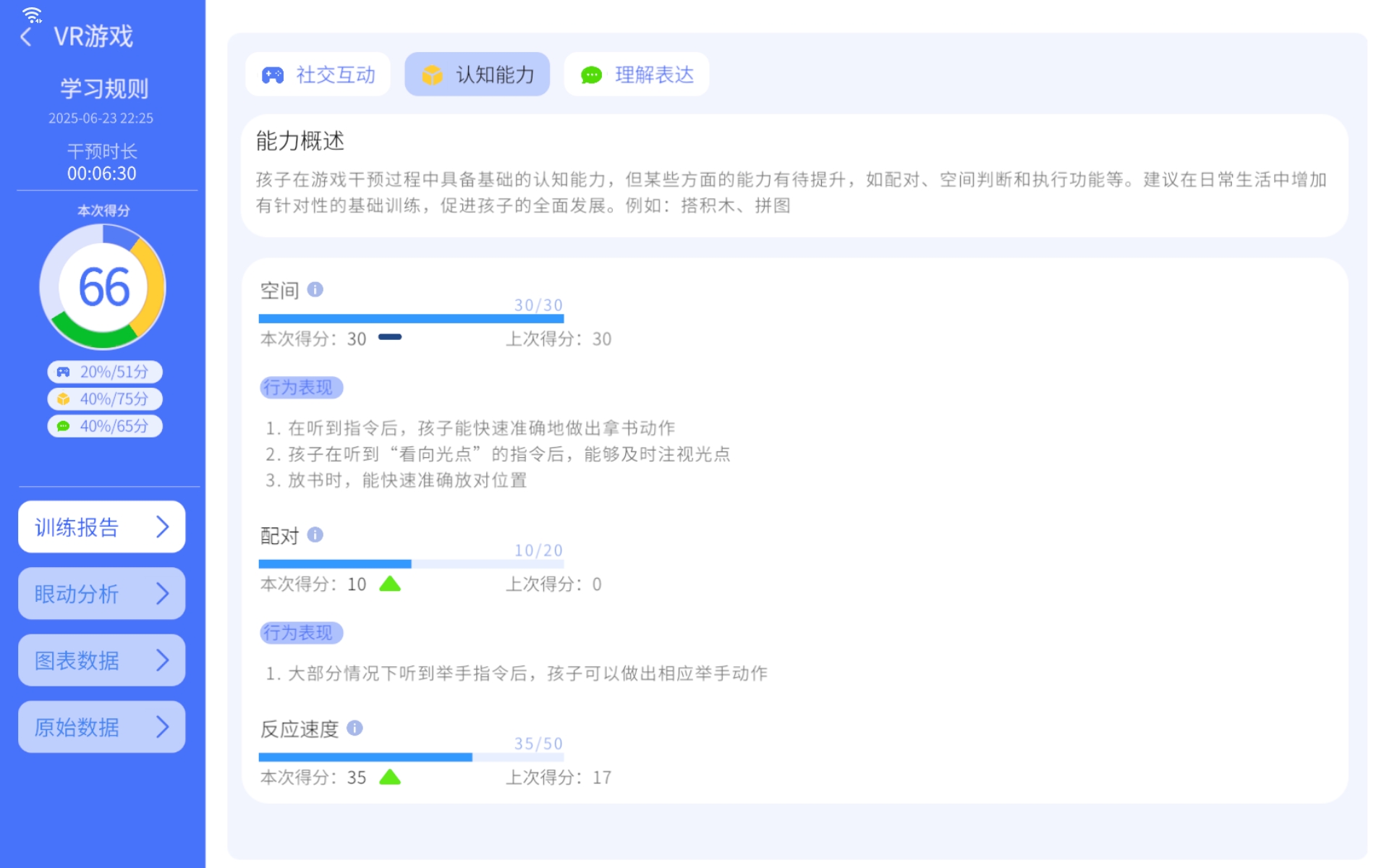Click the speech bubble icon on 理解表达 tab

(591, 74)
